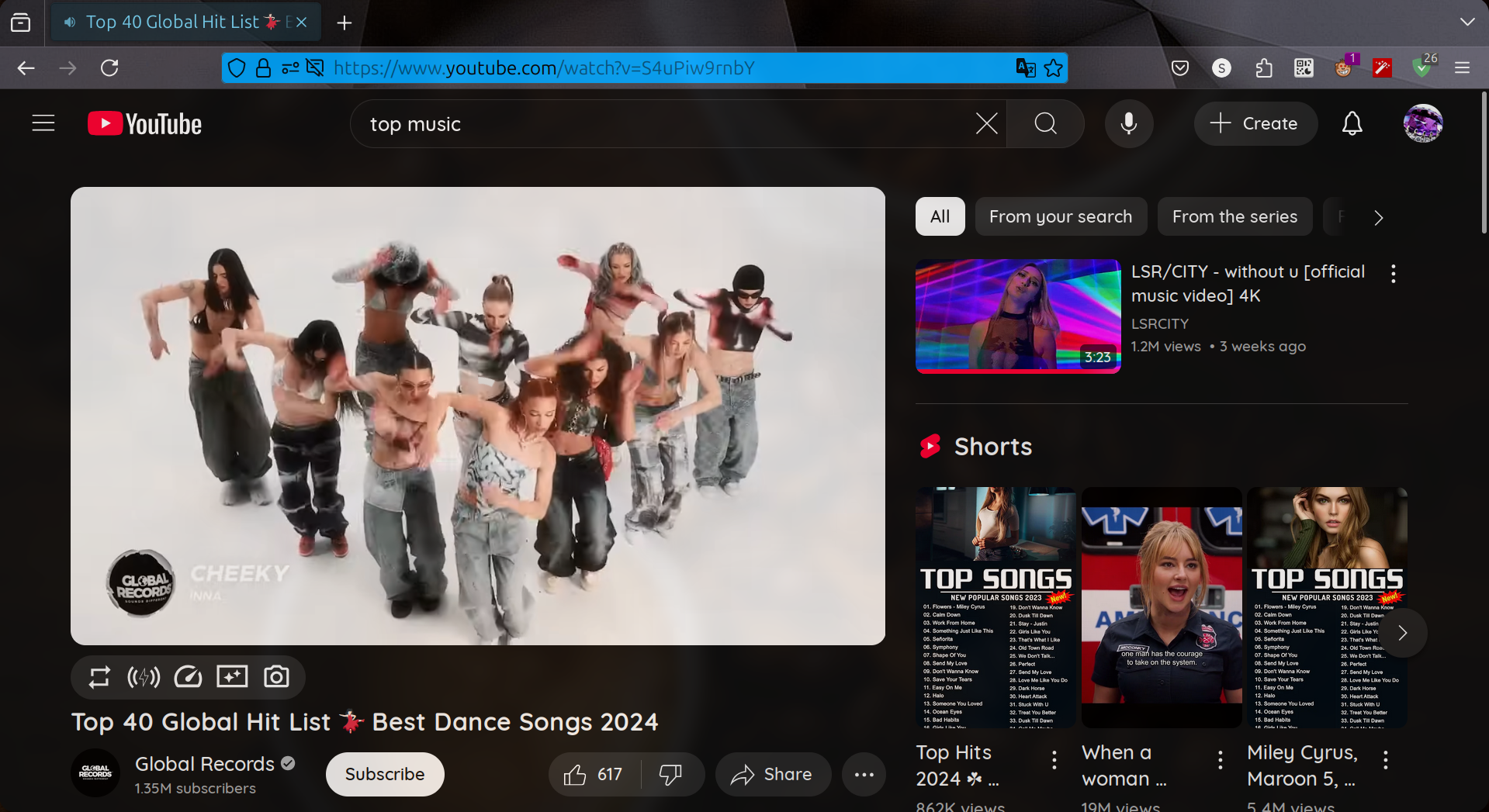Screen dimensions: 1489x812
Task: Toggle the cinema filter sparkle icon
Action: [232, 677]
